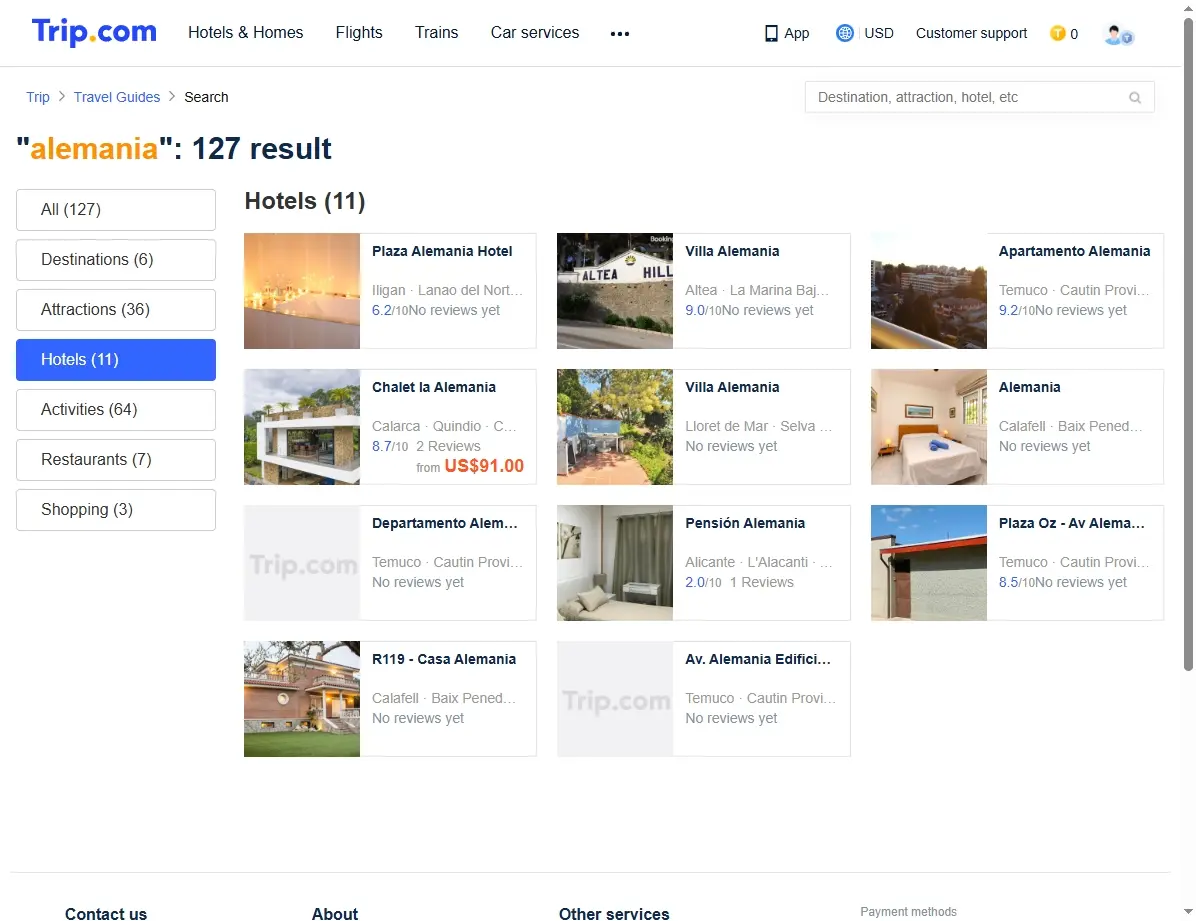
Task: Open Plaza Oz - Av Alema... title
Action: tap(1072, 523)
